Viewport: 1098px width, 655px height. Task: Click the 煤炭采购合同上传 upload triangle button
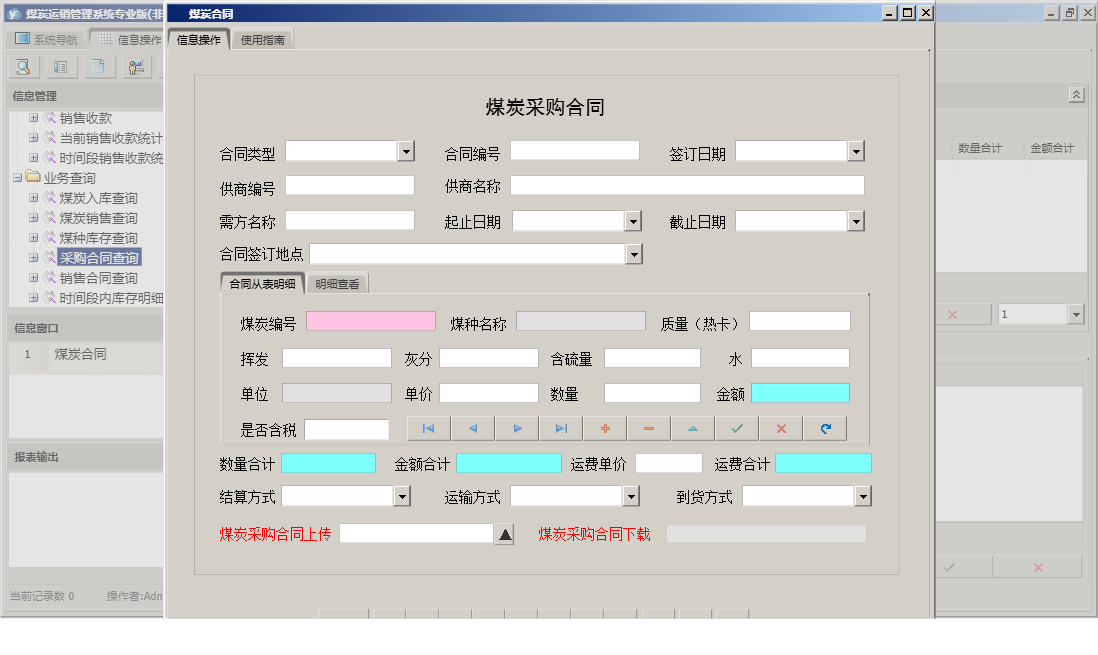[506, 534]
